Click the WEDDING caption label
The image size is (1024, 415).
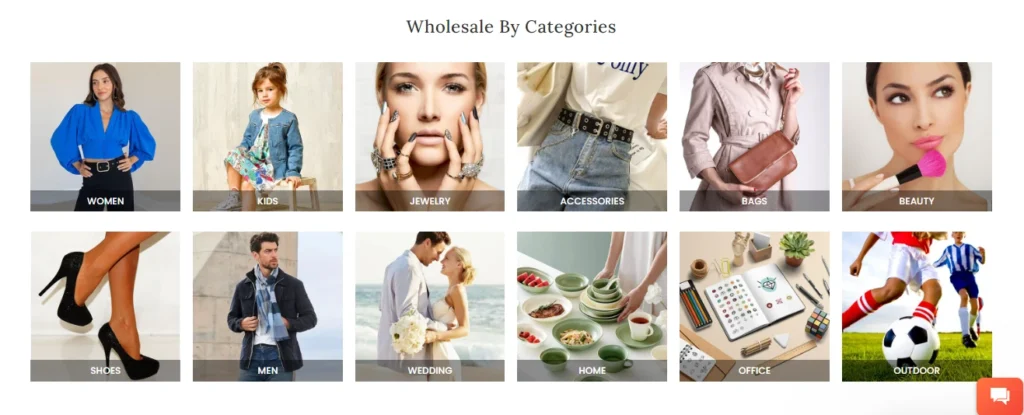430,371
